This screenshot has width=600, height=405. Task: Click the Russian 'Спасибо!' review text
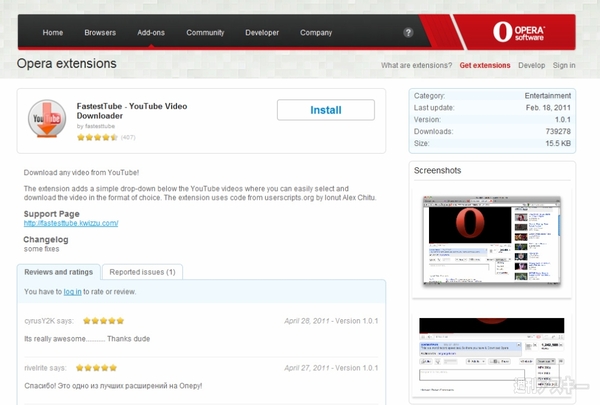(x=113, y=386)
